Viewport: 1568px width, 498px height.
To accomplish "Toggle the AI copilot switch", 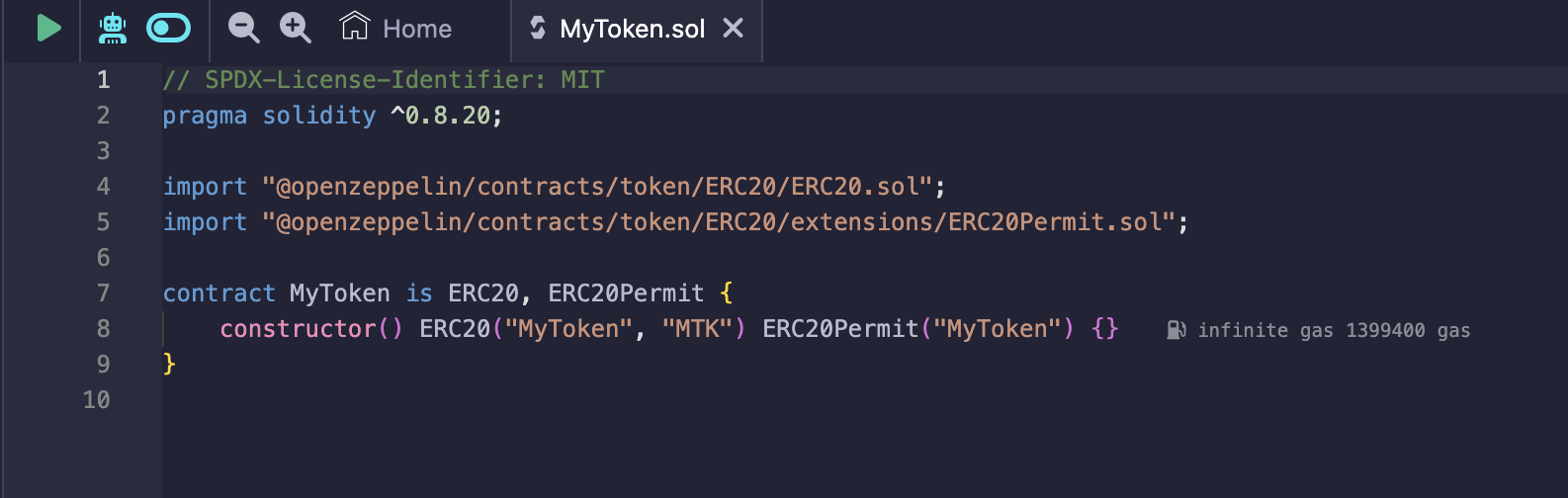I will point(168,28).
